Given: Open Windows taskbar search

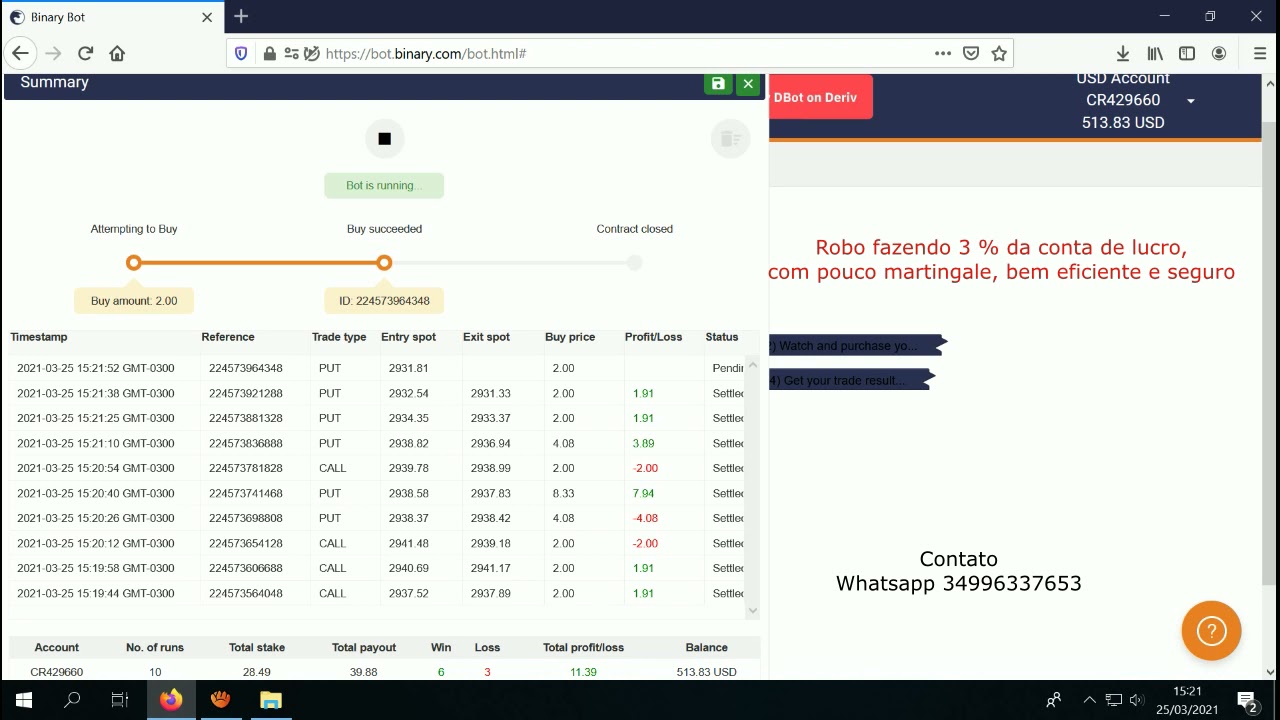Looking at the screenshot, I should pyautogui.click(x=72, y=700).
